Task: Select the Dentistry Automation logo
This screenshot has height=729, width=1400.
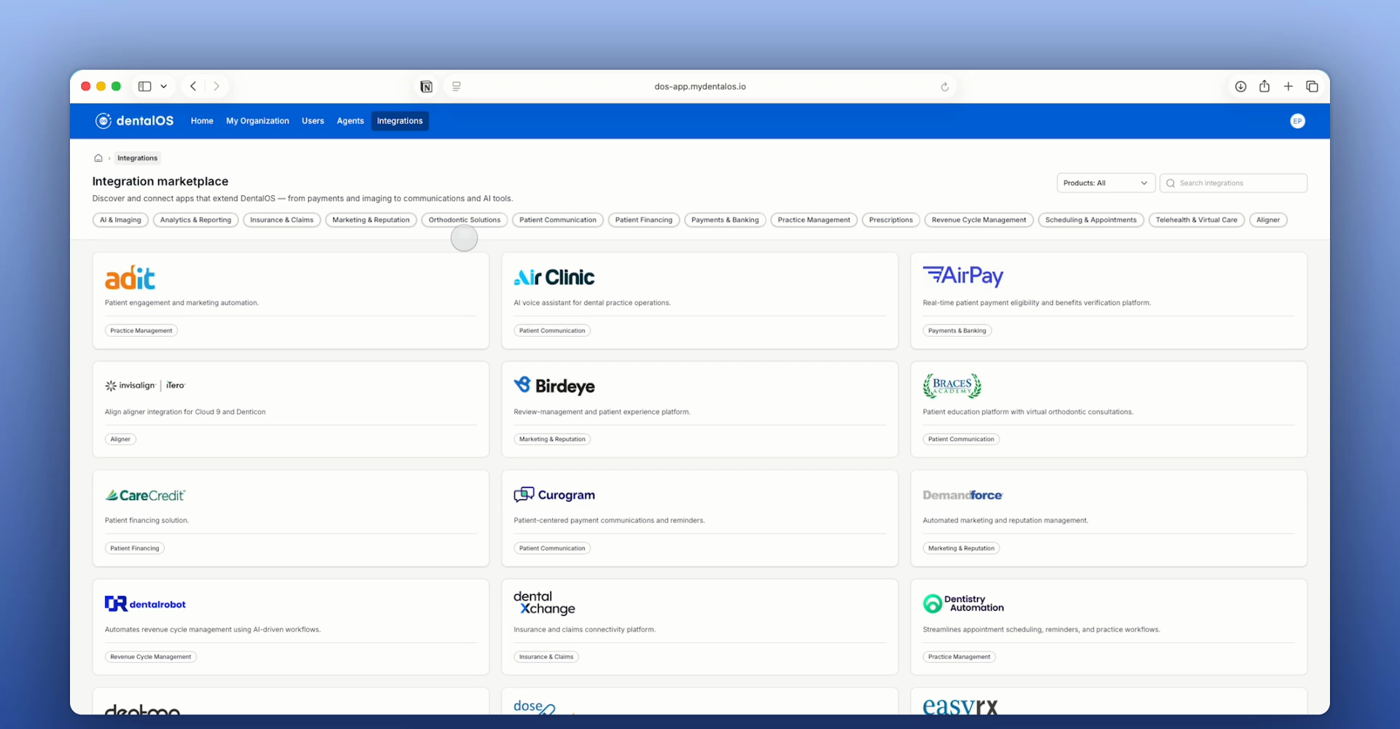Action: click(963, 603)
